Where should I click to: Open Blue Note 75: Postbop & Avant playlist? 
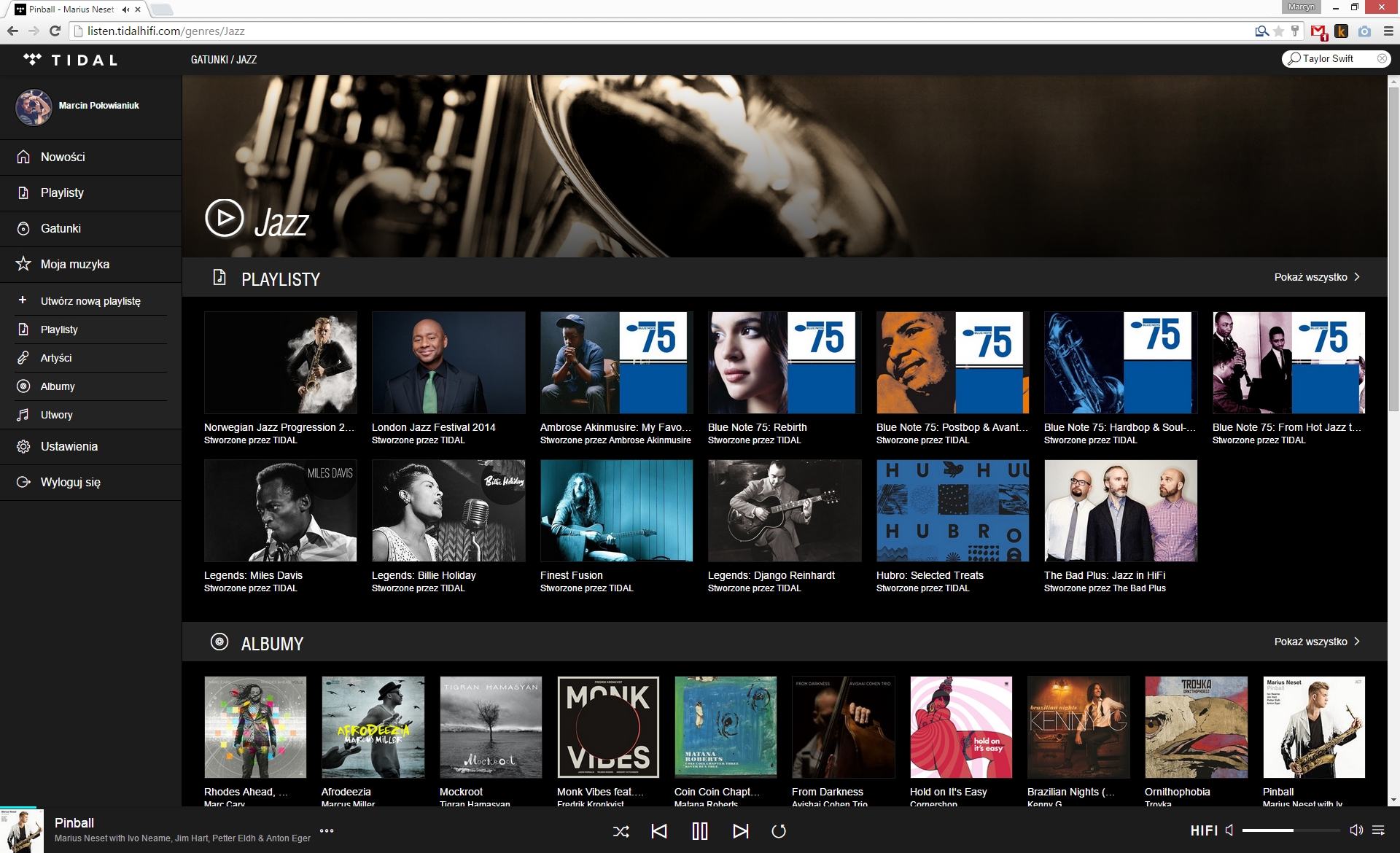click(953, 363)
